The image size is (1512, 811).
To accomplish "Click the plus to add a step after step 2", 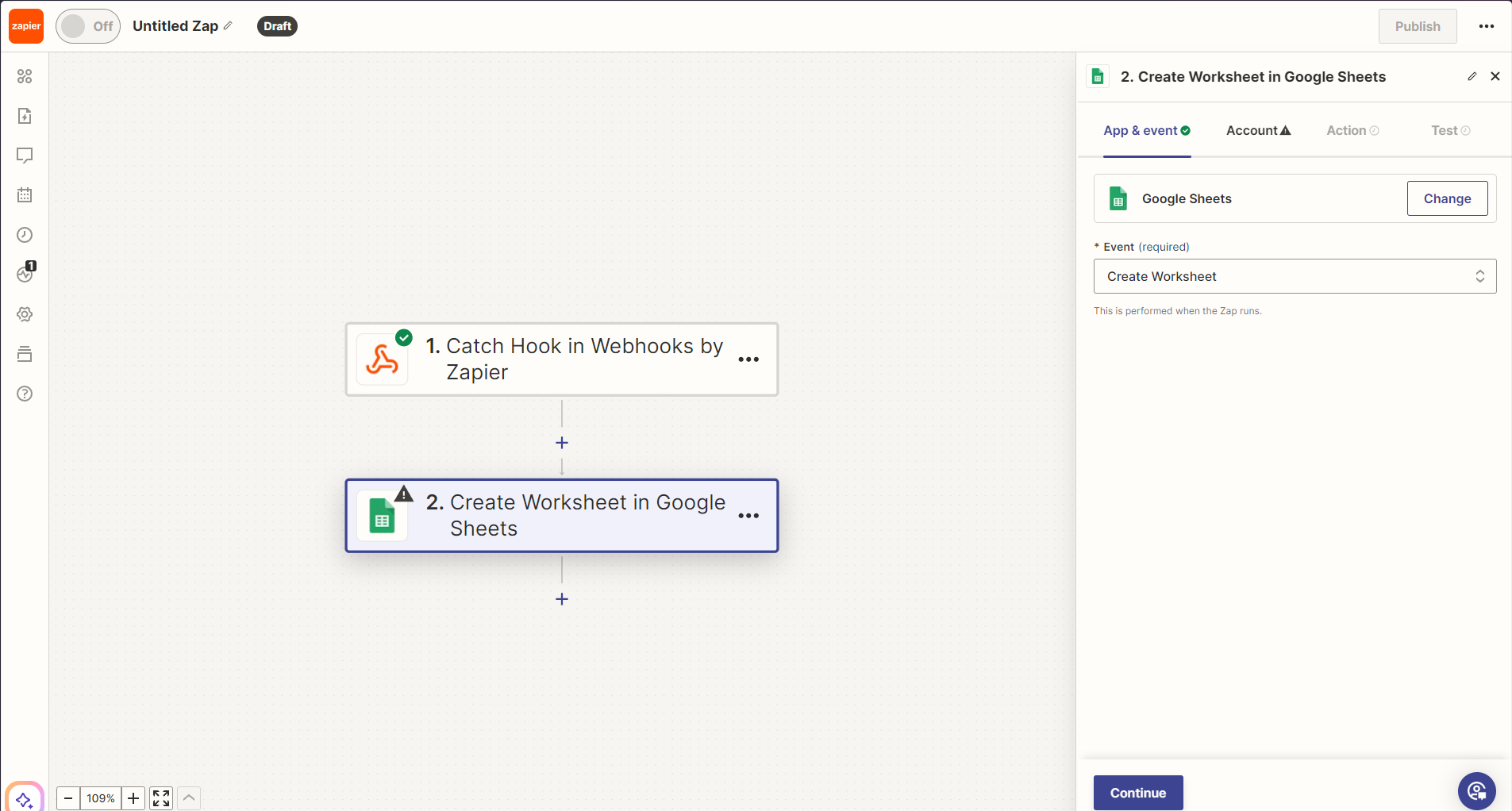I will [x=561, y=599].
